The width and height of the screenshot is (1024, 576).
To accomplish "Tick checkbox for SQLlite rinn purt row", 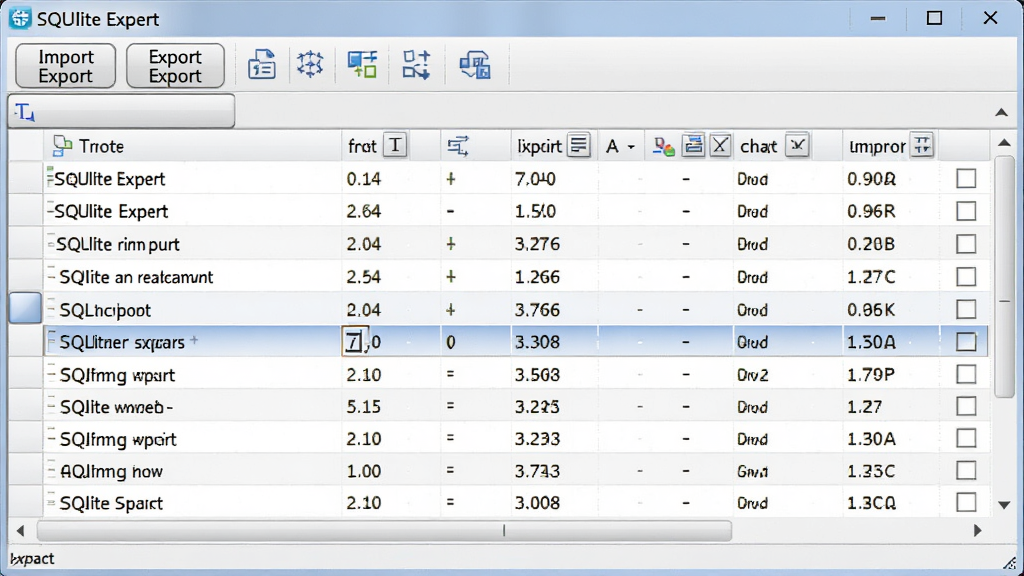I will tap(966, 244).
